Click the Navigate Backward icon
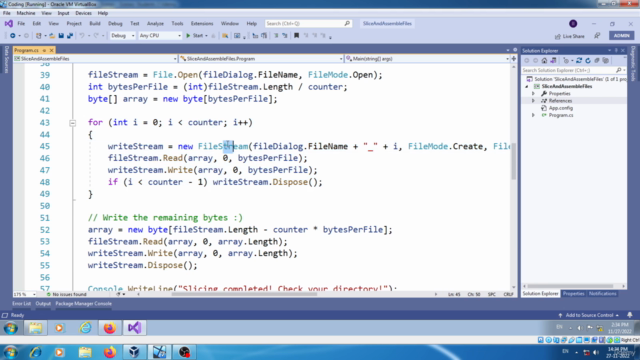Image resolution: width=640 pixels, height=360 pixels. pyautogui.click(x=13, y=36)
